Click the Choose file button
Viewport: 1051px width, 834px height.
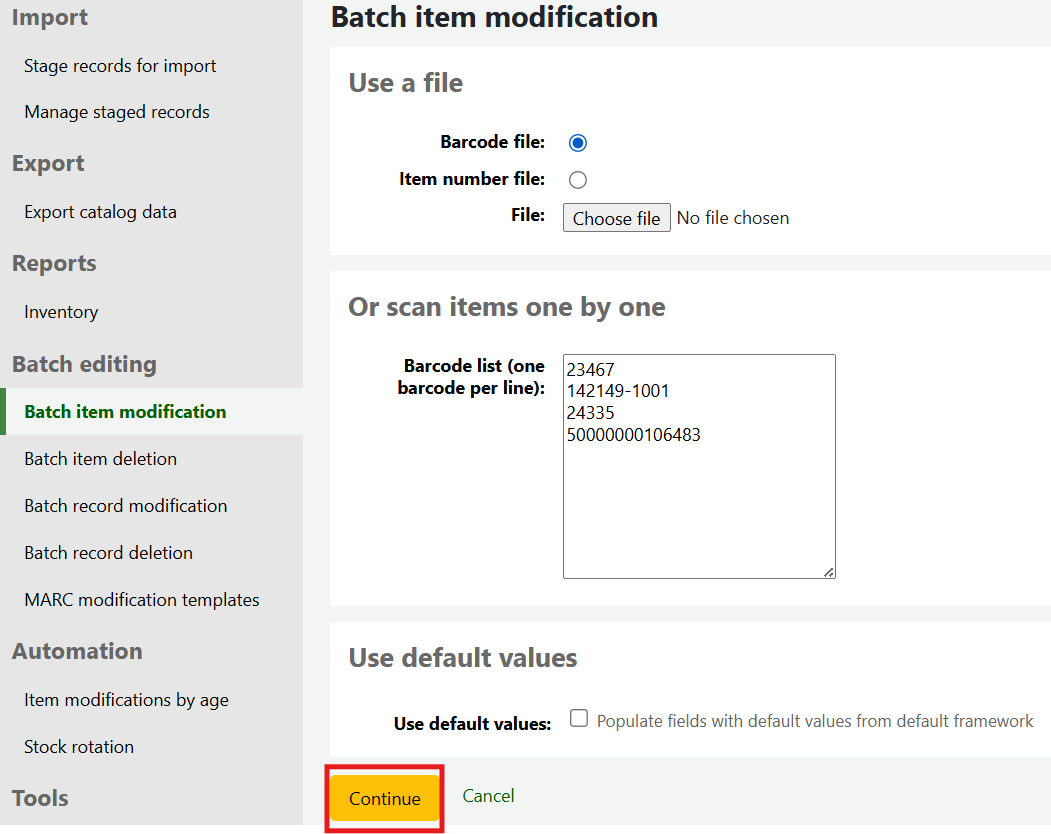click(x=616, y=218)
